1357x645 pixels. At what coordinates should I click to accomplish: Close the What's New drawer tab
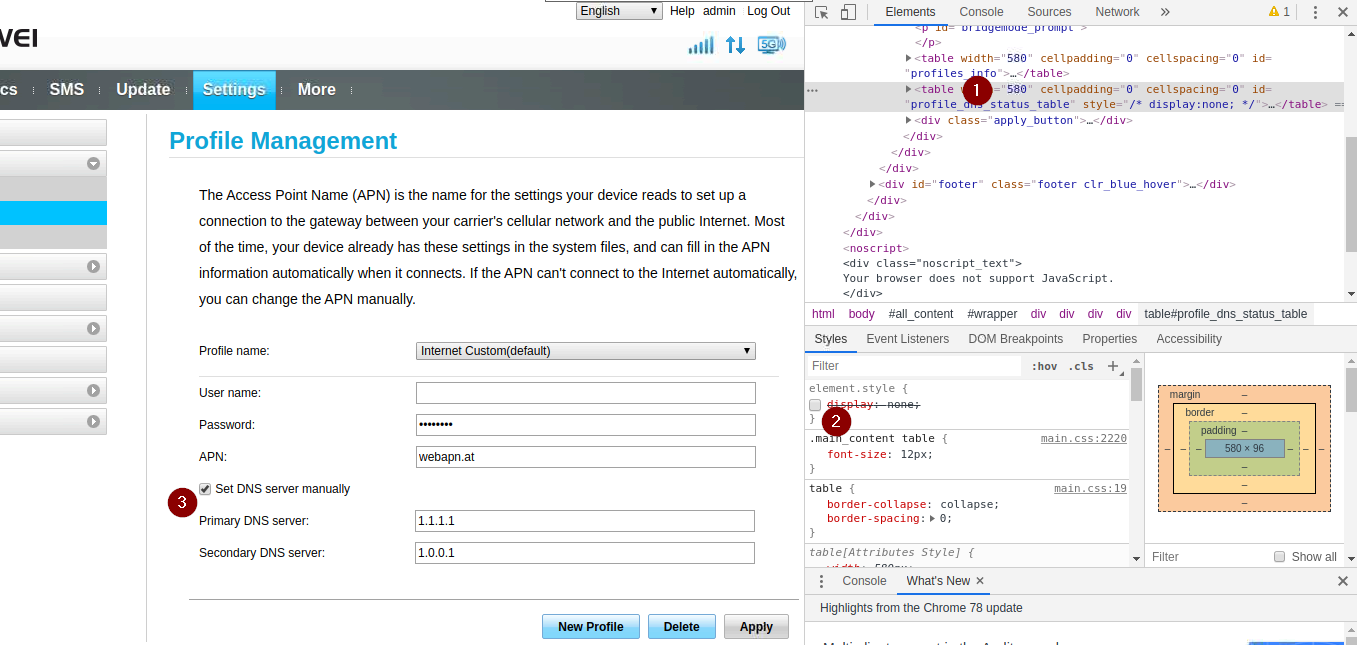pyautogui.click(x=980, y=581)
